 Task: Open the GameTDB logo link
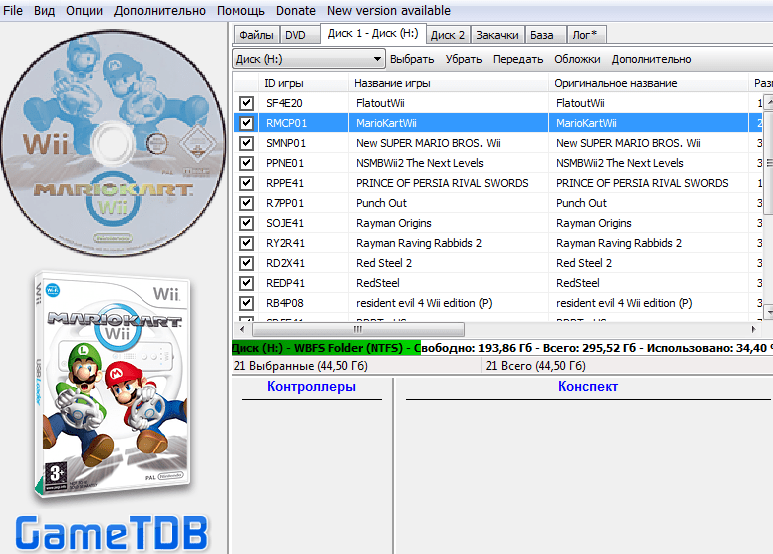click(x=112, y=532)
